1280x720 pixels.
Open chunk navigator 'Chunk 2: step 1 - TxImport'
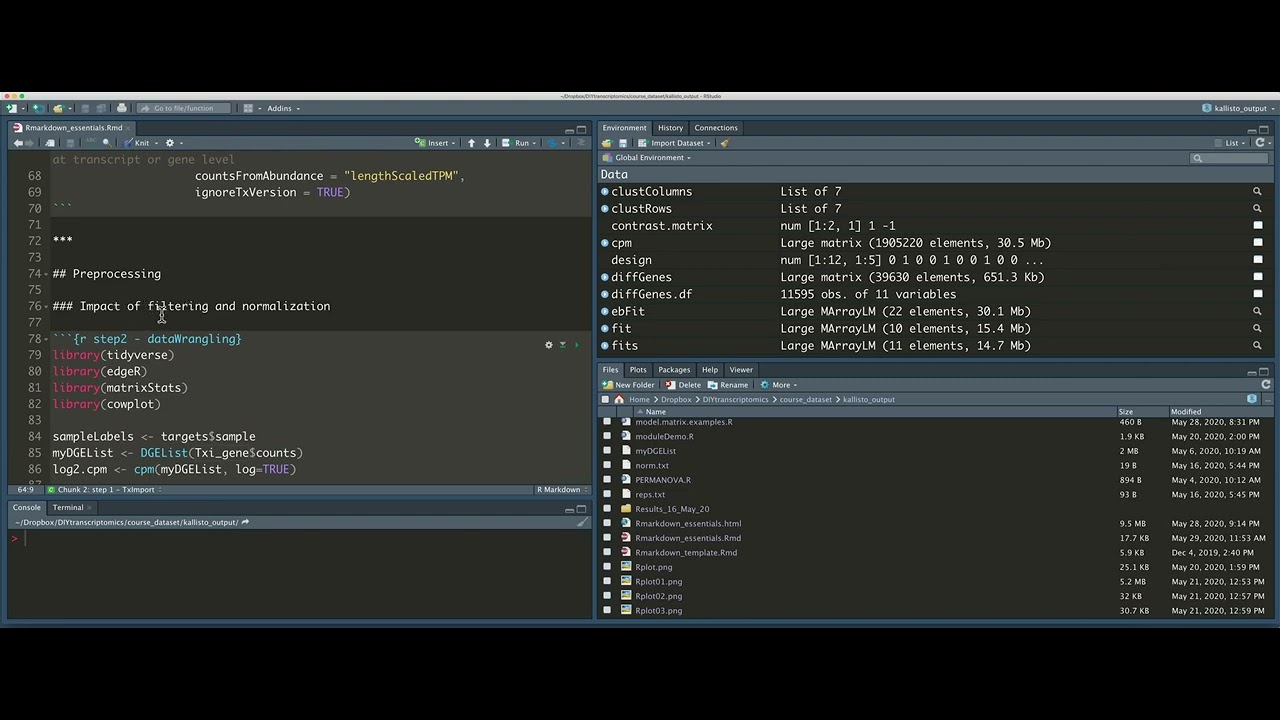[x=105, y=490]
